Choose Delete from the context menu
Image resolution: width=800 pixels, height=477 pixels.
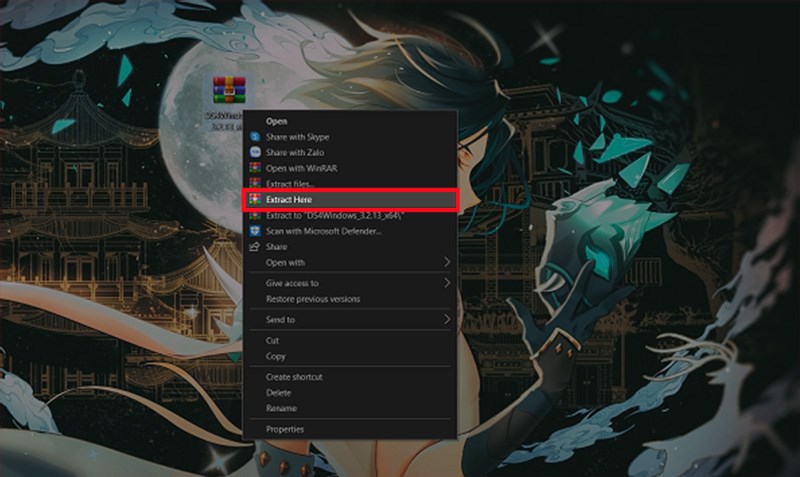[279, 393]
